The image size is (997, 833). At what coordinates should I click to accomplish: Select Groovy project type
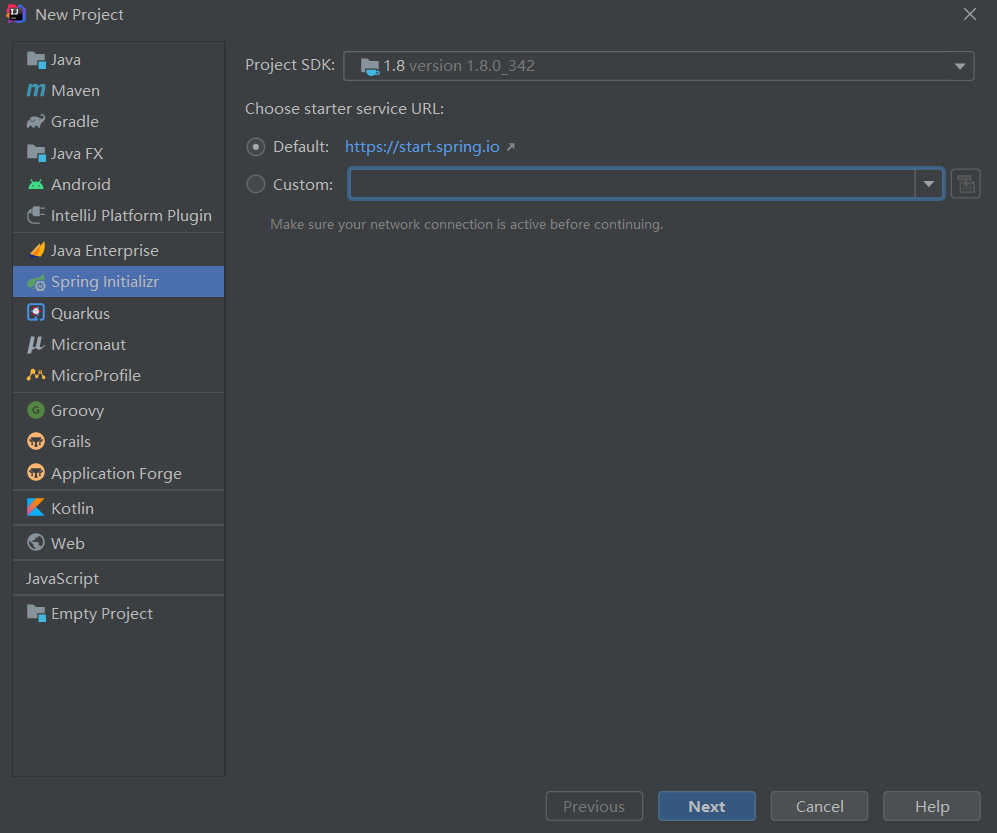click(118, 410)
